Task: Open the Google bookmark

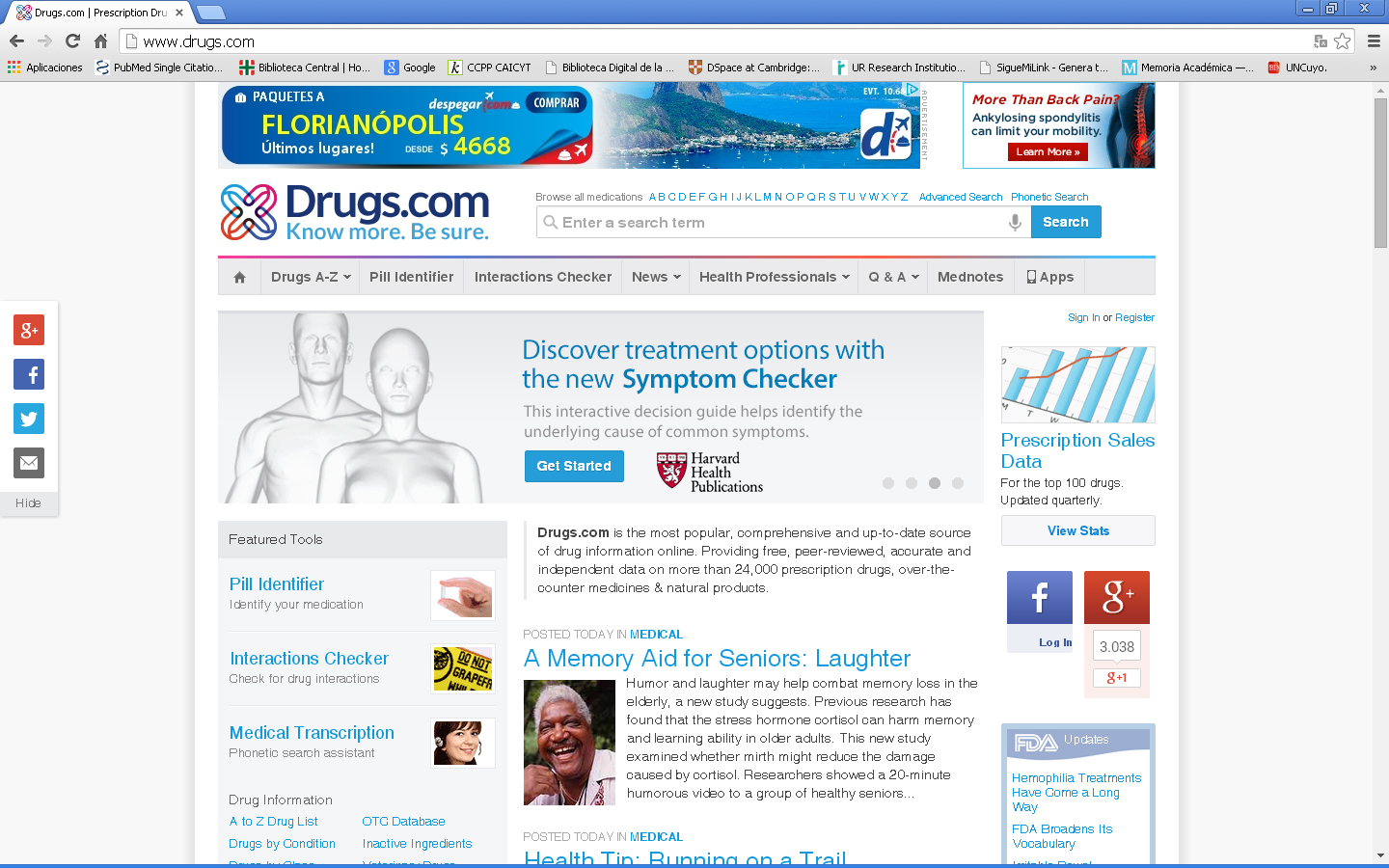Action: point(410,68)
